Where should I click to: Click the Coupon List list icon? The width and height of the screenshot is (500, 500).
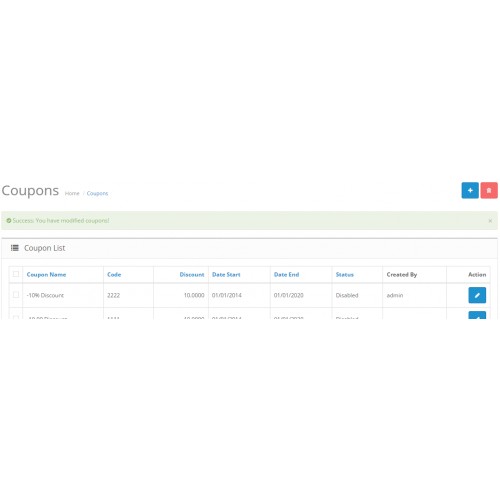[x=15, y=248]
